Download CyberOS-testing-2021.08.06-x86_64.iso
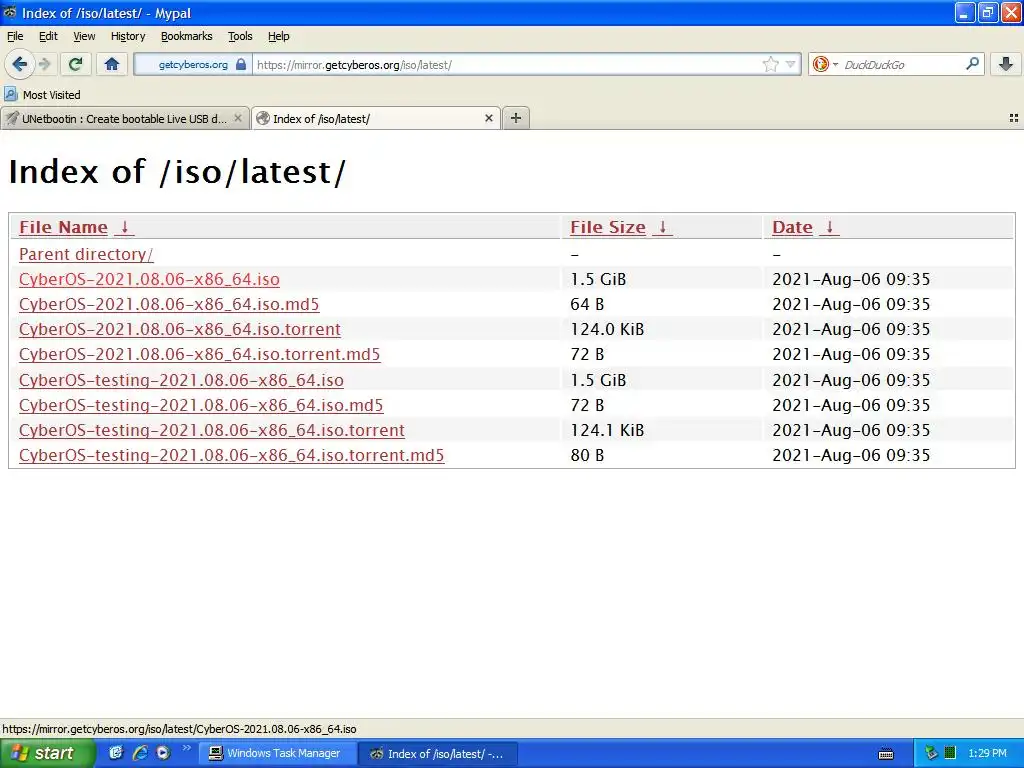 181,380
